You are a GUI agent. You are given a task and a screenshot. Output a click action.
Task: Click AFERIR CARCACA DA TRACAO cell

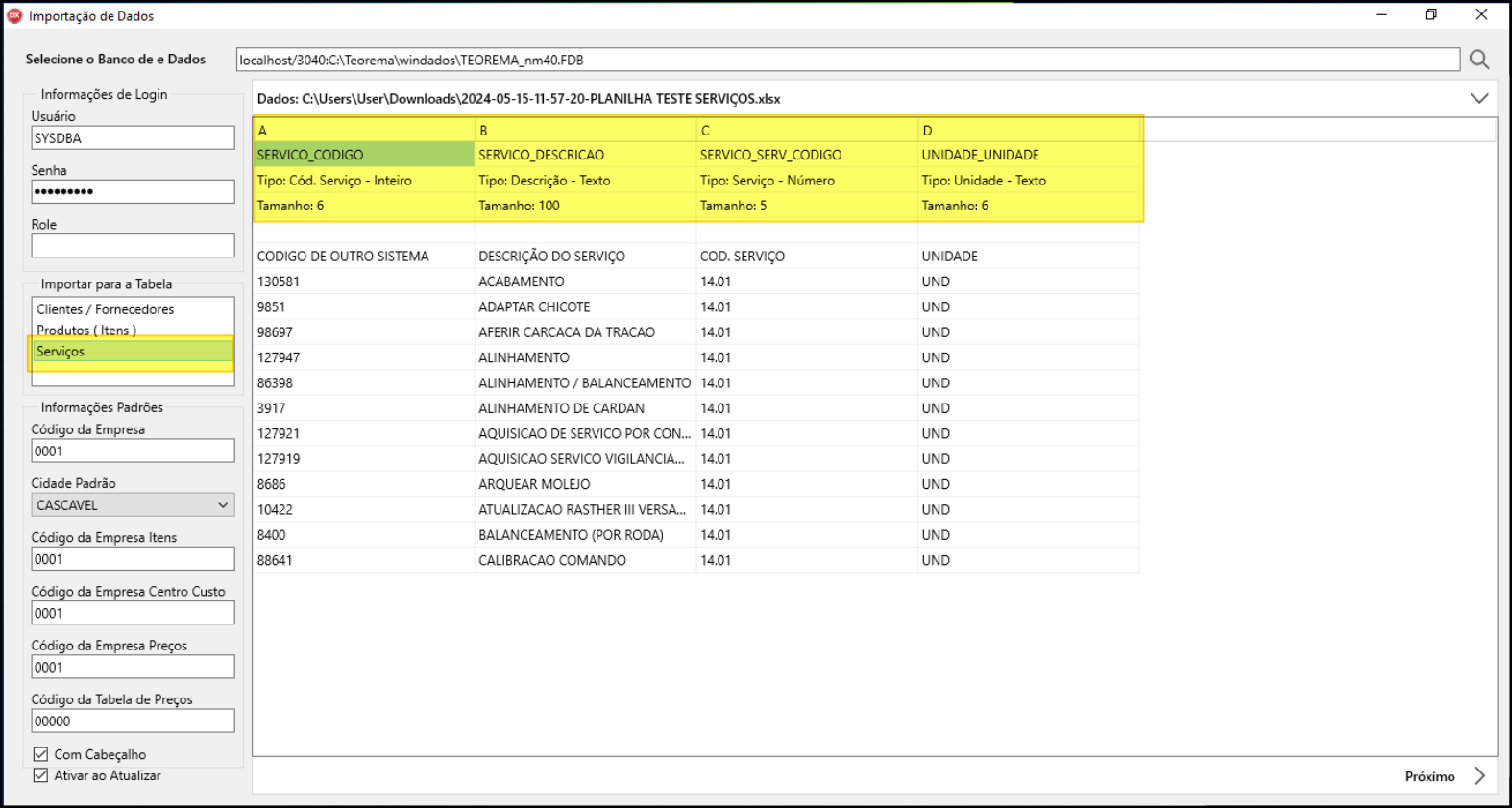tap(585, 332)
